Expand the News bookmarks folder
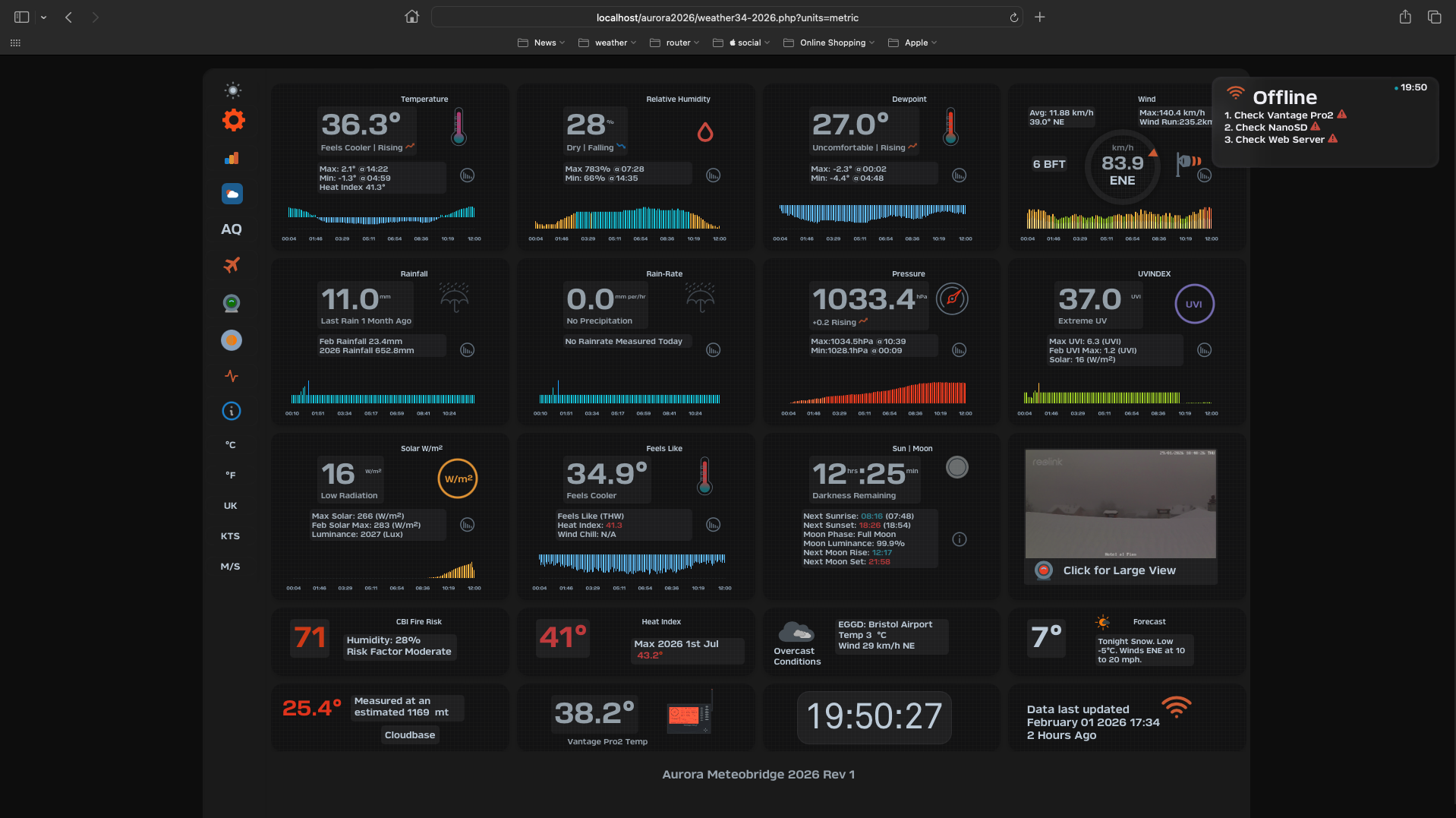The width and height of the screenshot is (1456, 818). [540, 43]
